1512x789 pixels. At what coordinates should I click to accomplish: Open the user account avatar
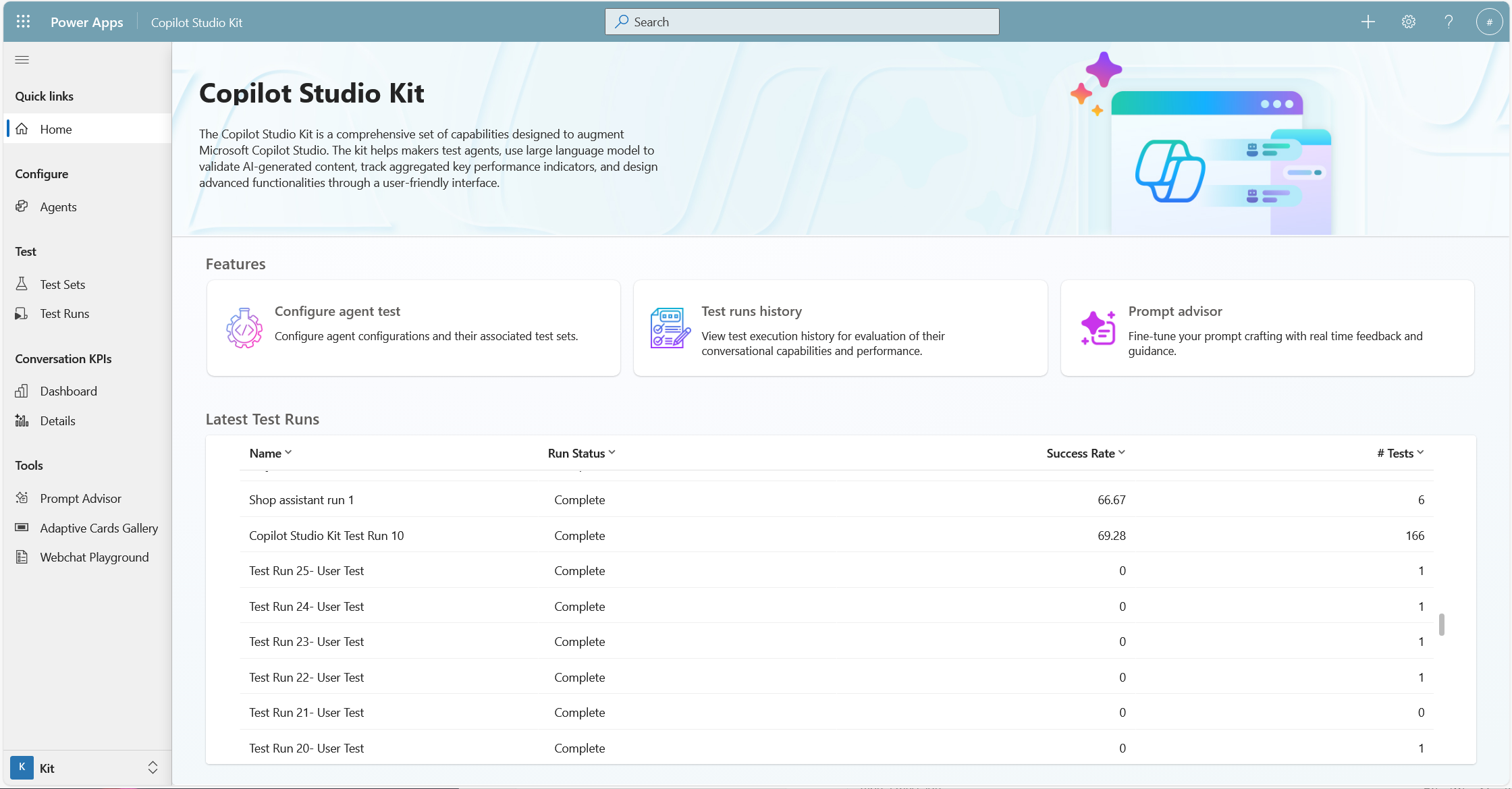pyautogui.click(x=1488, y=22)
